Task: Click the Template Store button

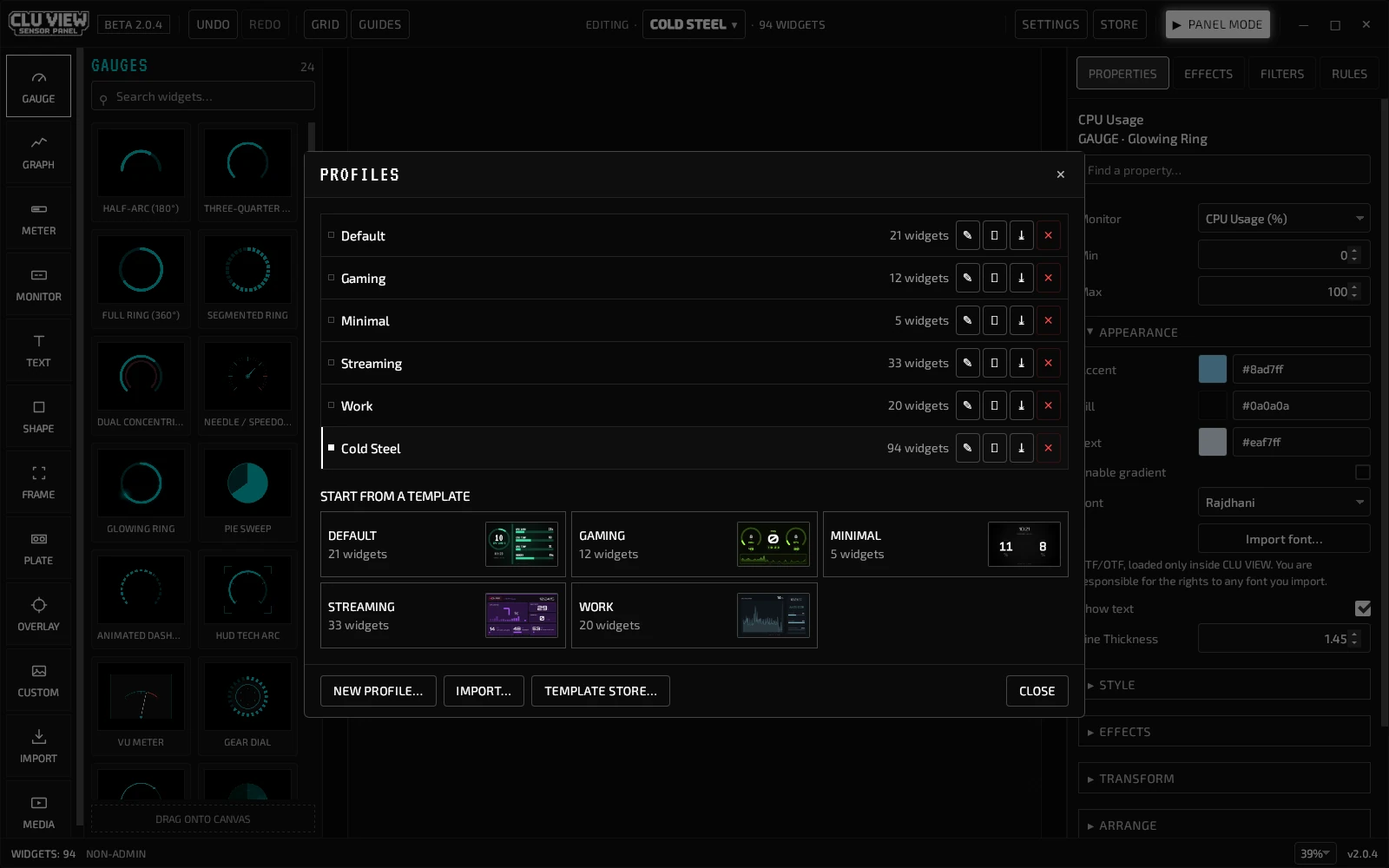Action: (600, 691)
